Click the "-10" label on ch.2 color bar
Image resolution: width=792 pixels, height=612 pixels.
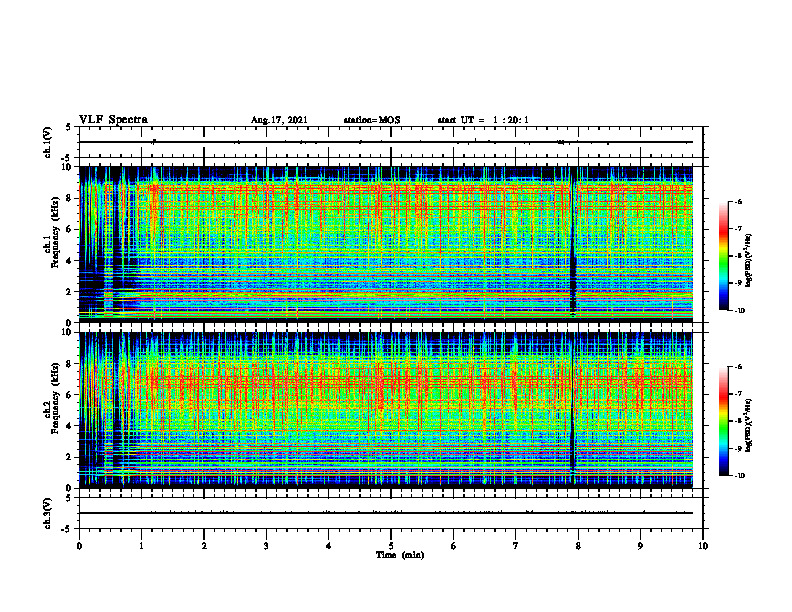(x=739, y=476)
